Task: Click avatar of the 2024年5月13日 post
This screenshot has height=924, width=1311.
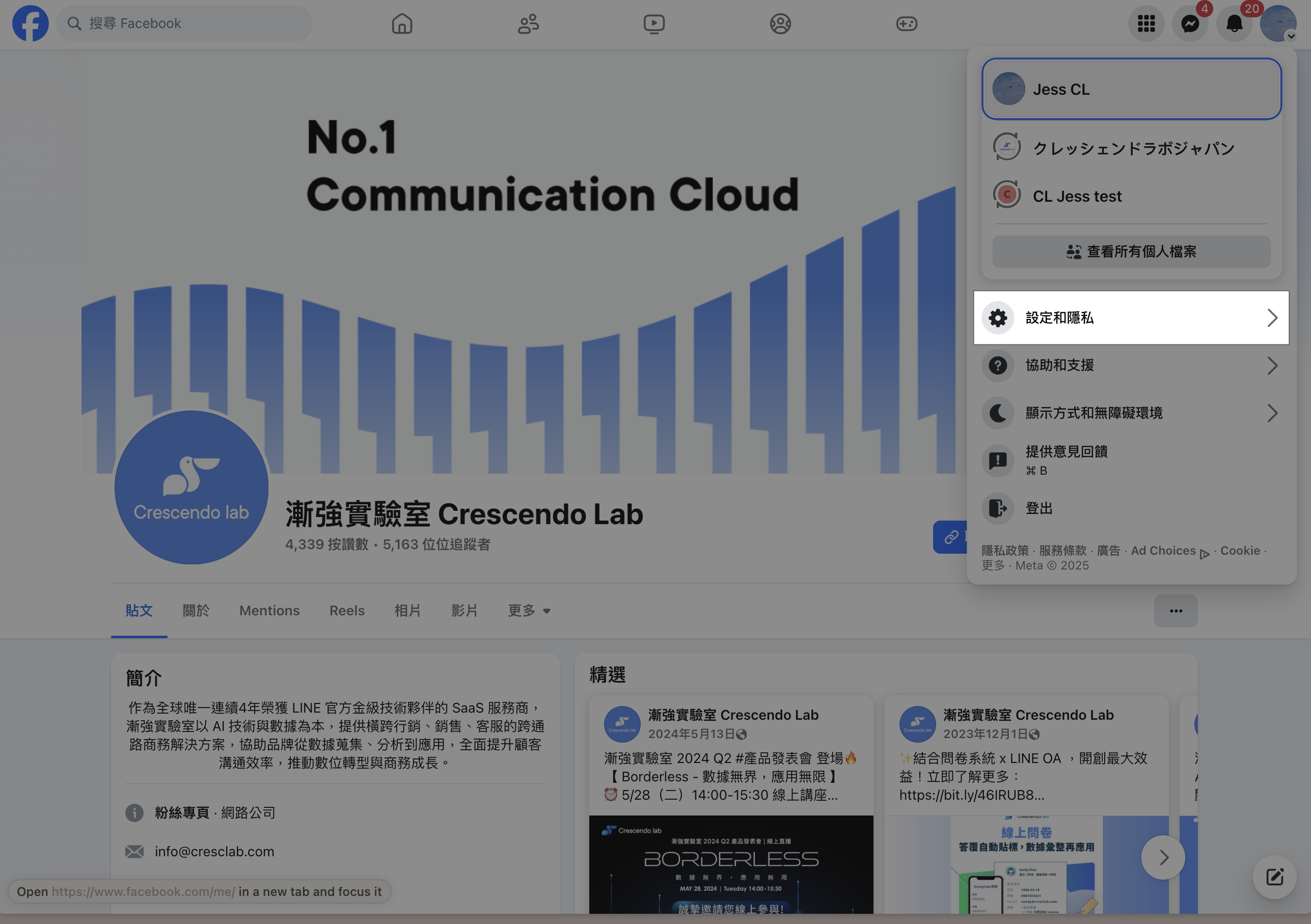Action: [x=622, y=724]
